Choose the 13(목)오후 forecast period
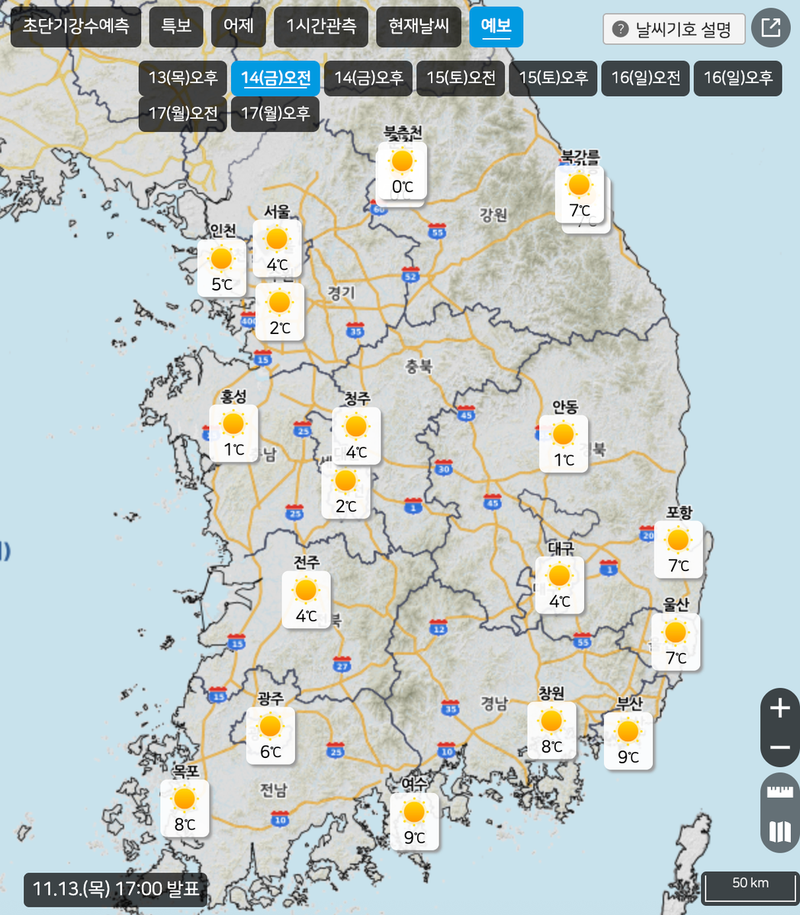This screenshot has width=800, height=915. (182, 78)
